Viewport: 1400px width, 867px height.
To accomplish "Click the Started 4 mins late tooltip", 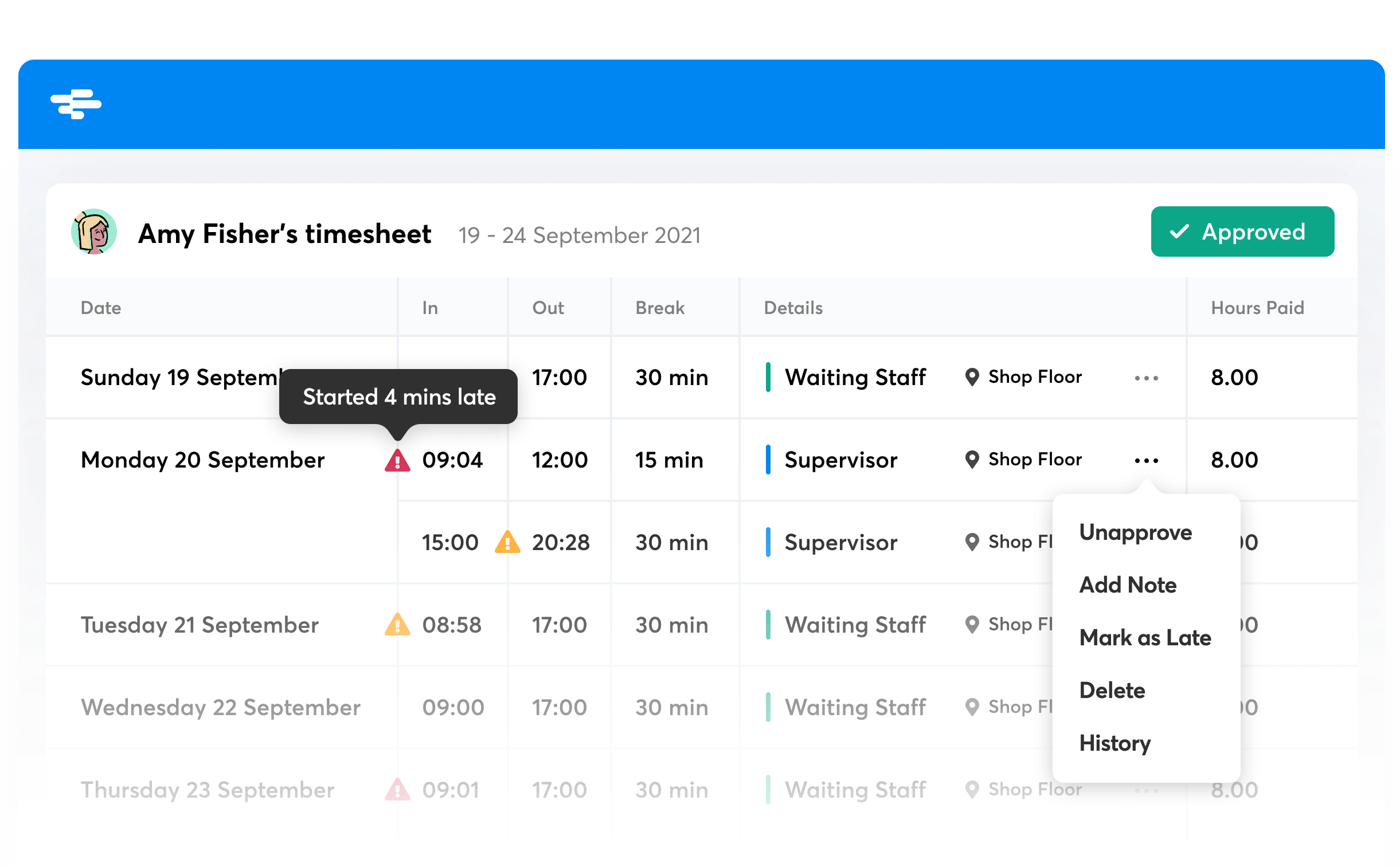I will [x=399, y=396].
